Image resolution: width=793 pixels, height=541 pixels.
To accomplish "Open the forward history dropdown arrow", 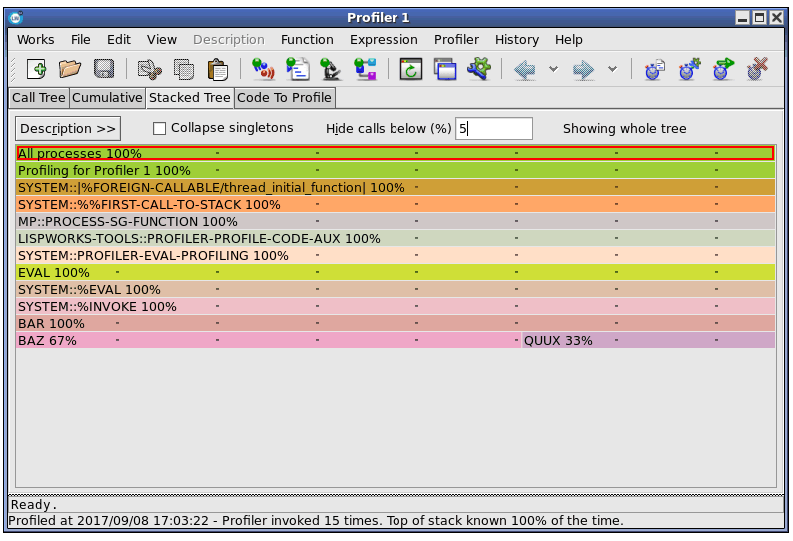I will 612,69.
